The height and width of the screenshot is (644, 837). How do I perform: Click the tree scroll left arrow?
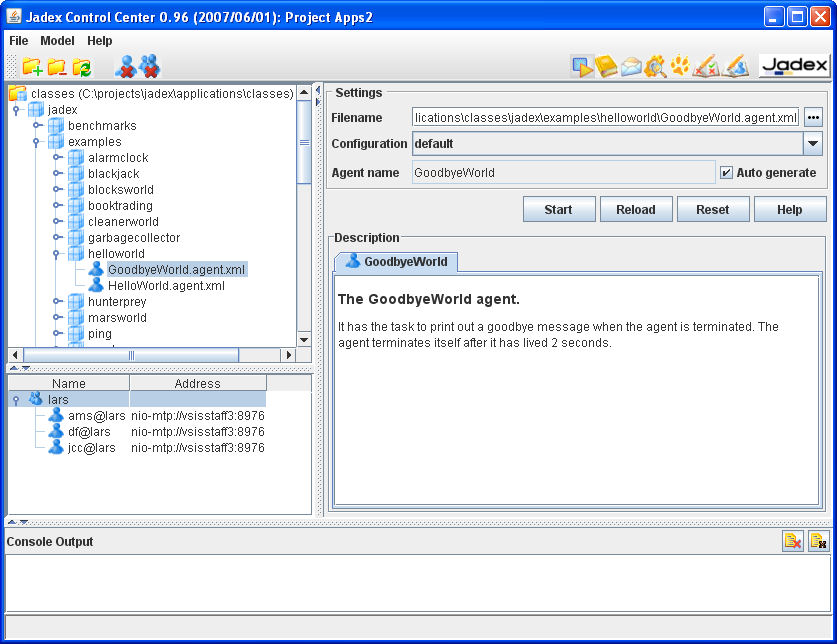pyautogui.click(x=15, y=355)
